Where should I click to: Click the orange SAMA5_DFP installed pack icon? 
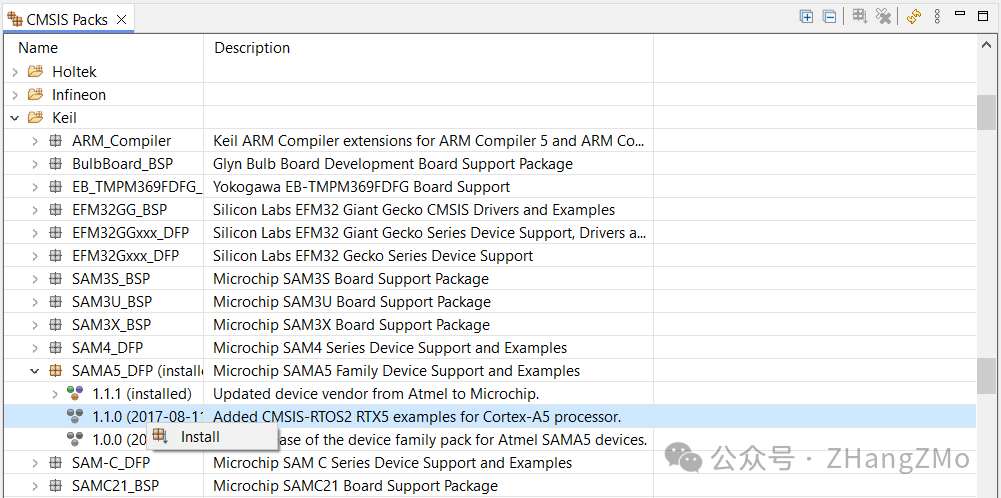tap(56, 371)
